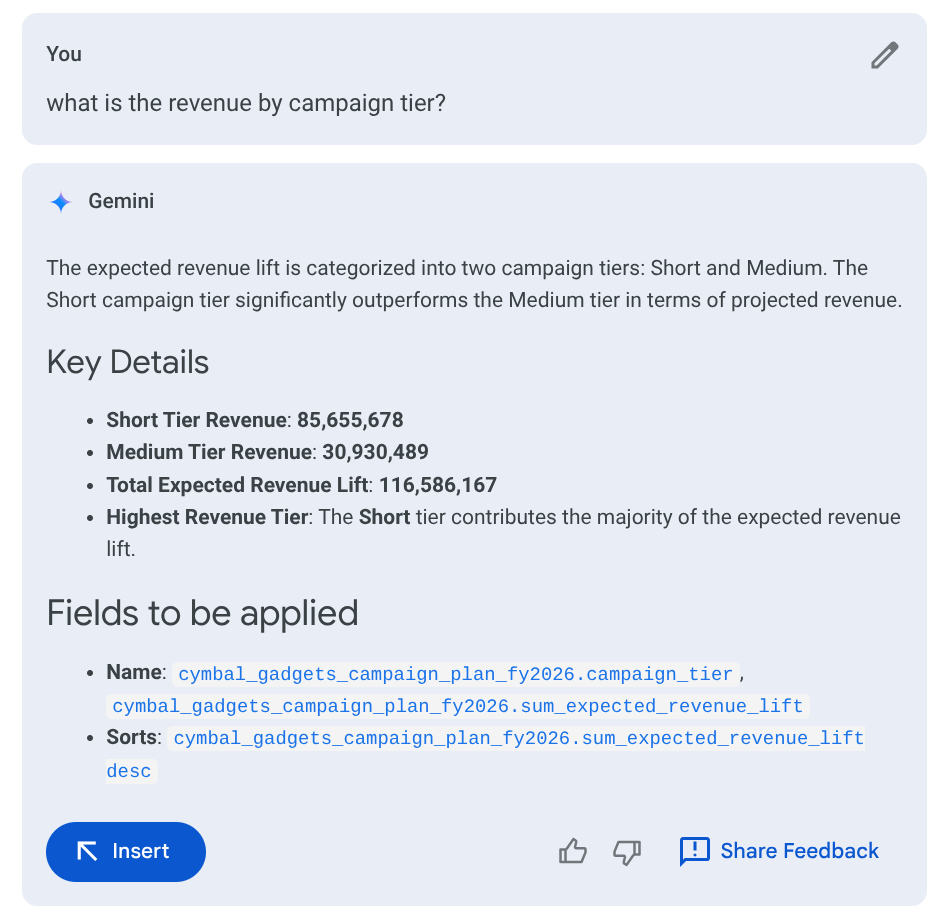Click the Gemini sparkle icon
Screen dimensions: 944x907
(60, 201)
